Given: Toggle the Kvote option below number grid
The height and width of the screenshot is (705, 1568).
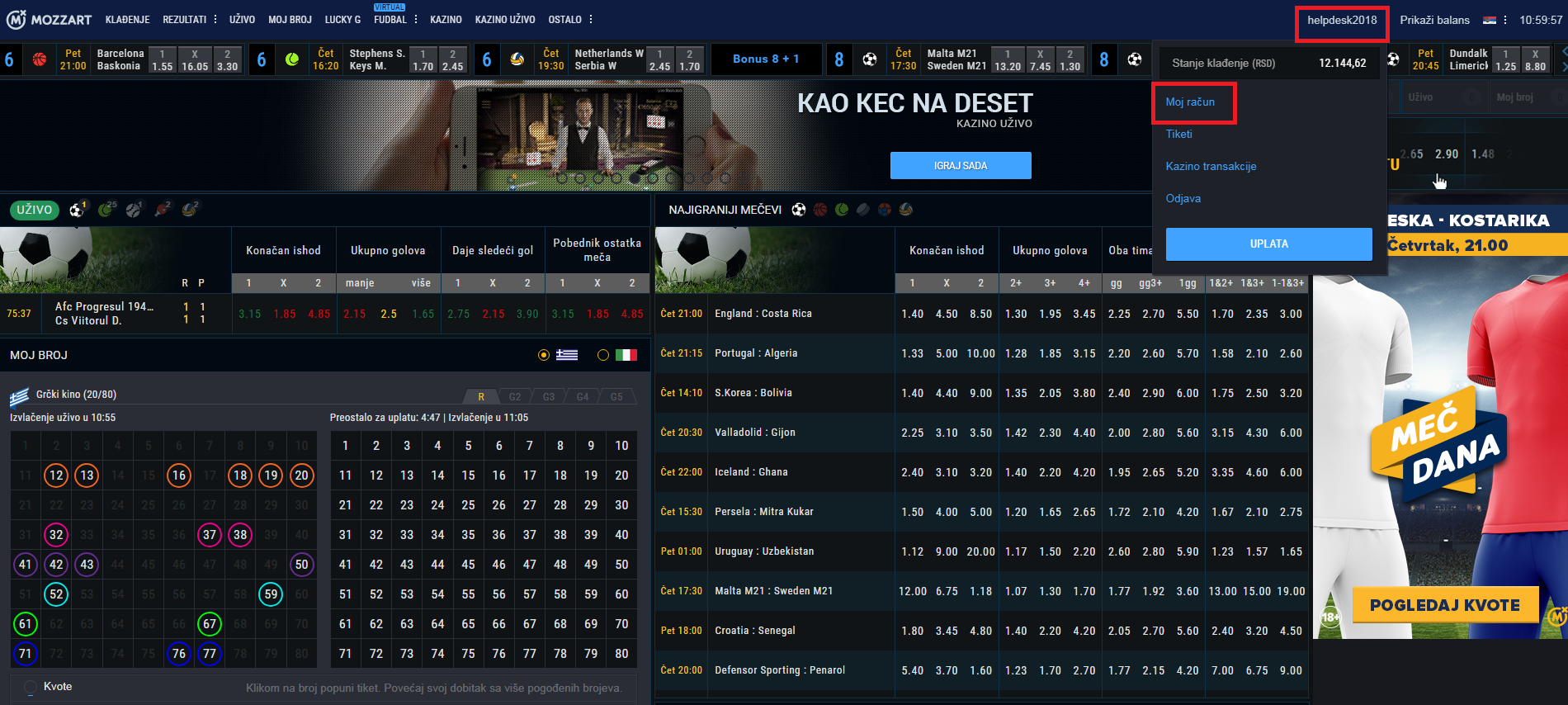Looking at the screenshot, I should pyautogui.click(x=31, y=687).
